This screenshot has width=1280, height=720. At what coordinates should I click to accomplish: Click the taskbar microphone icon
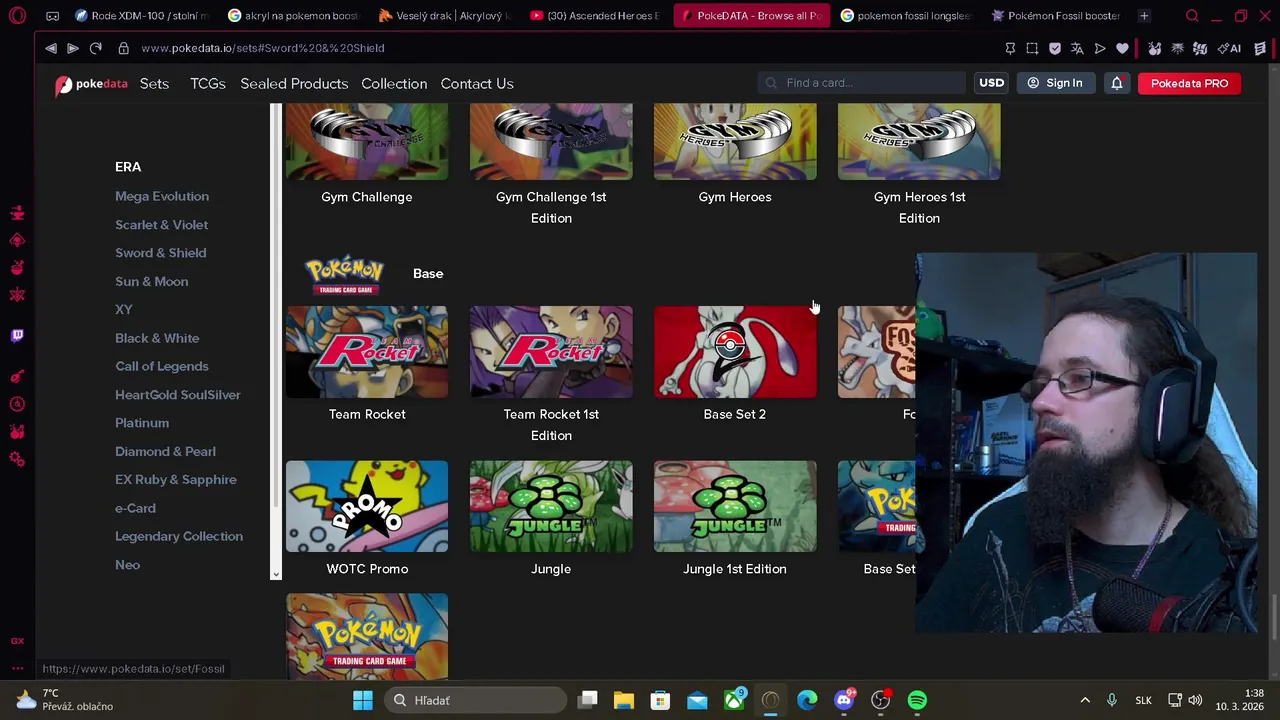1111,700
